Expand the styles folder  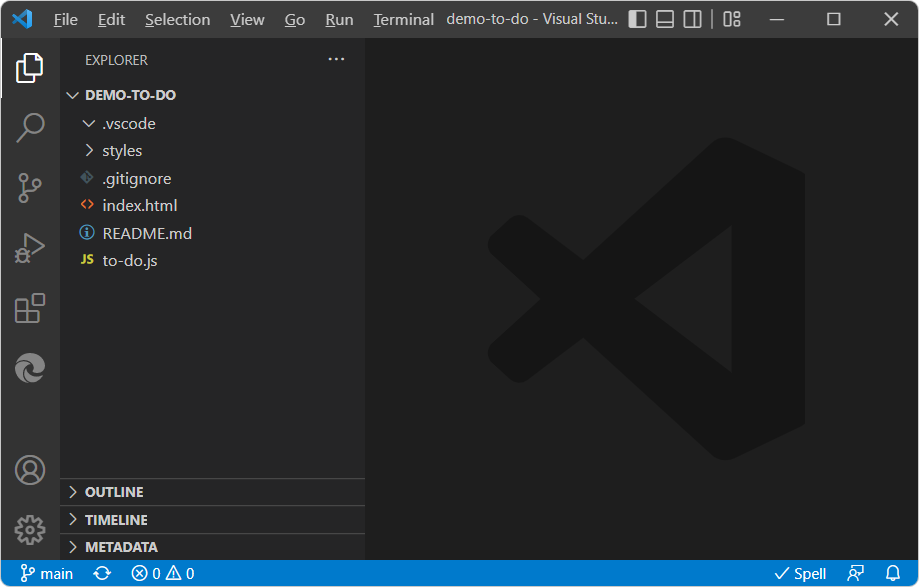[122, 151]
